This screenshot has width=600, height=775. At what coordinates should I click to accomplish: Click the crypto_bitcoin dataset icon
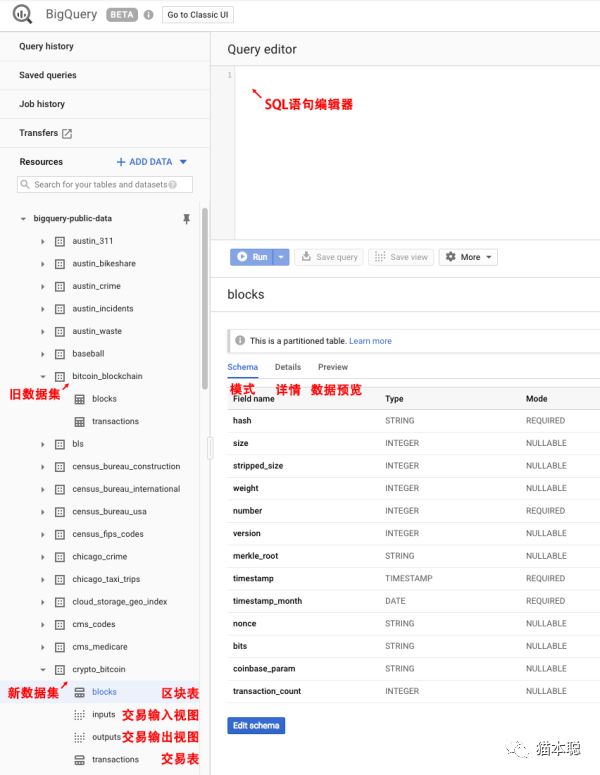coord(60,670)
